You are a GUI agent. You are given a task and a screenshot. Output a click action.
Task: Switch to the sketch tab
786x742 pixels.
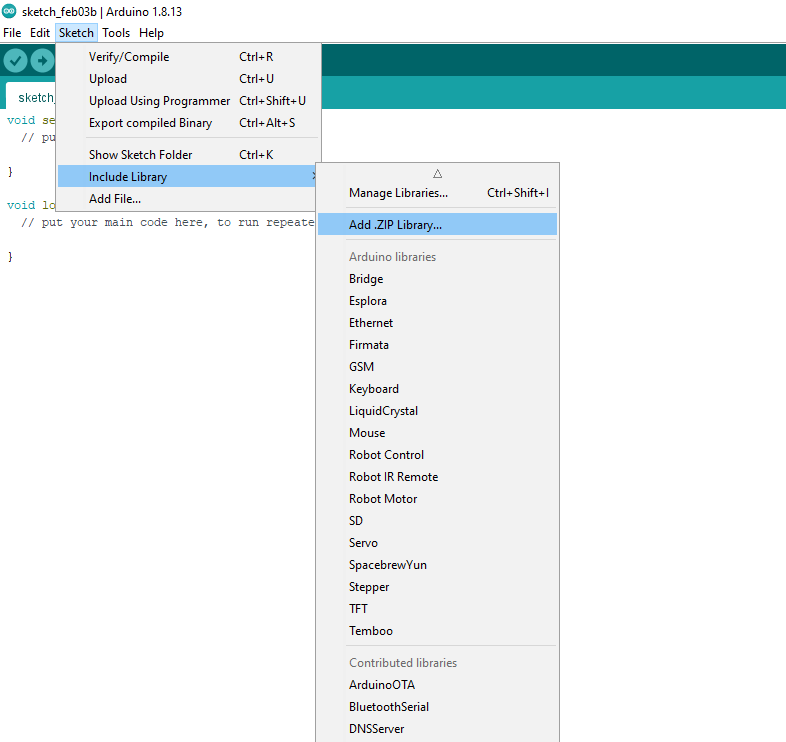pyautogui.click(x=31, y=97)
